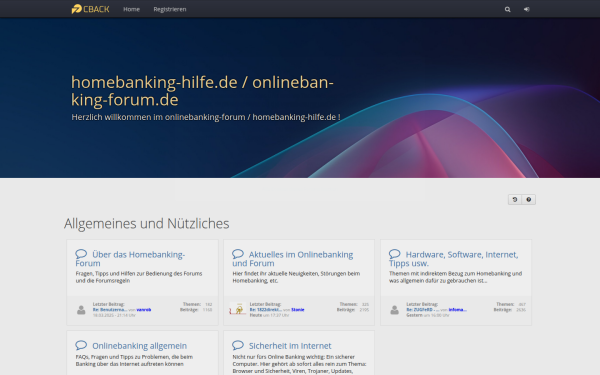Screen dimensions: 600x375
Task: Open last post 'Re: 1822direkt...' link
Action: 266,310
